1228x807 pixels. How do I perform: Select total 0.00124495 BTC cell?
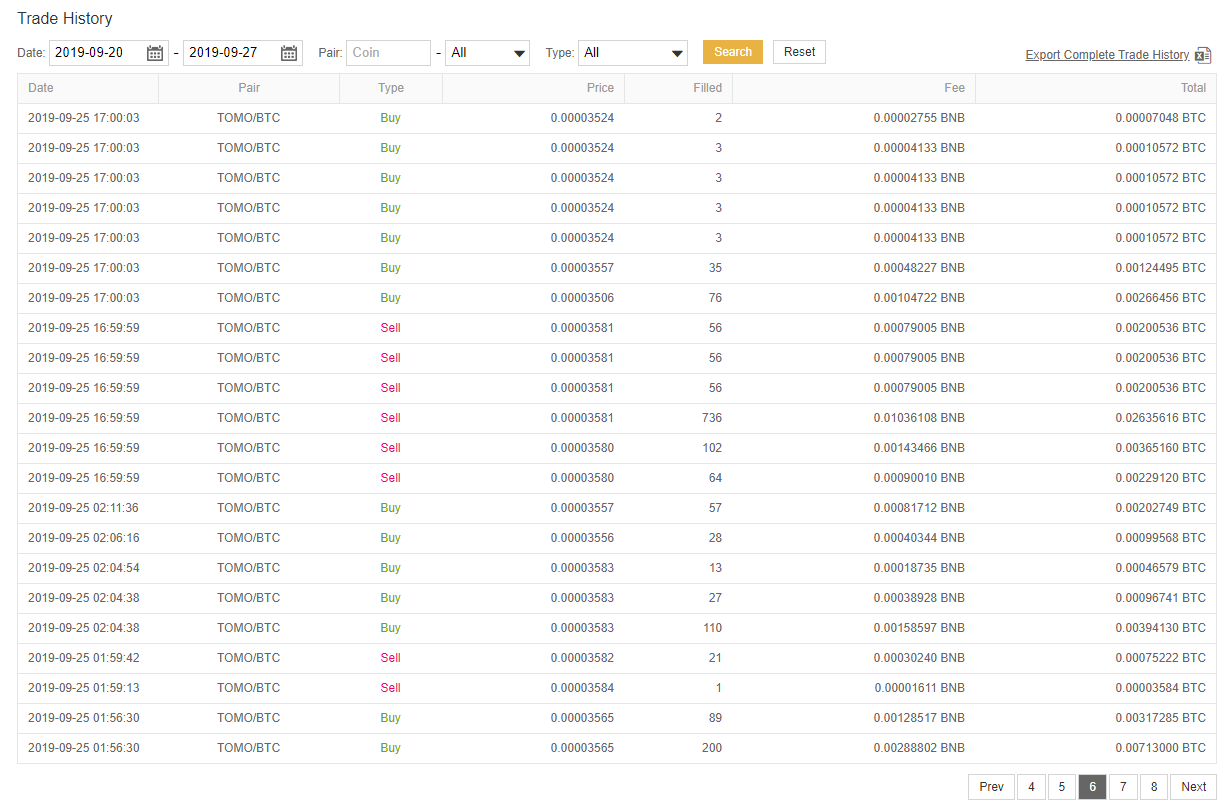(x=1160, y=268)
